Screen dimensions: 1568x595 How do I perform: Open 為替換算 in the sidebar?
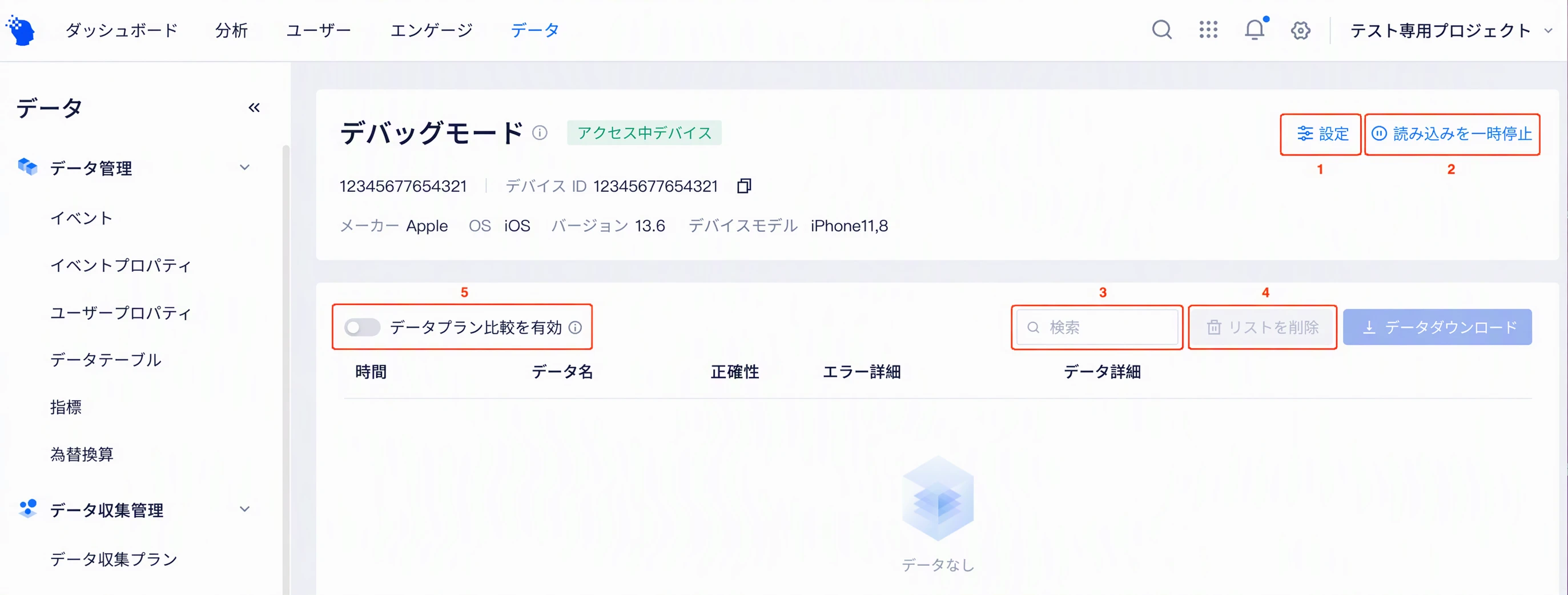click(82, 455)
